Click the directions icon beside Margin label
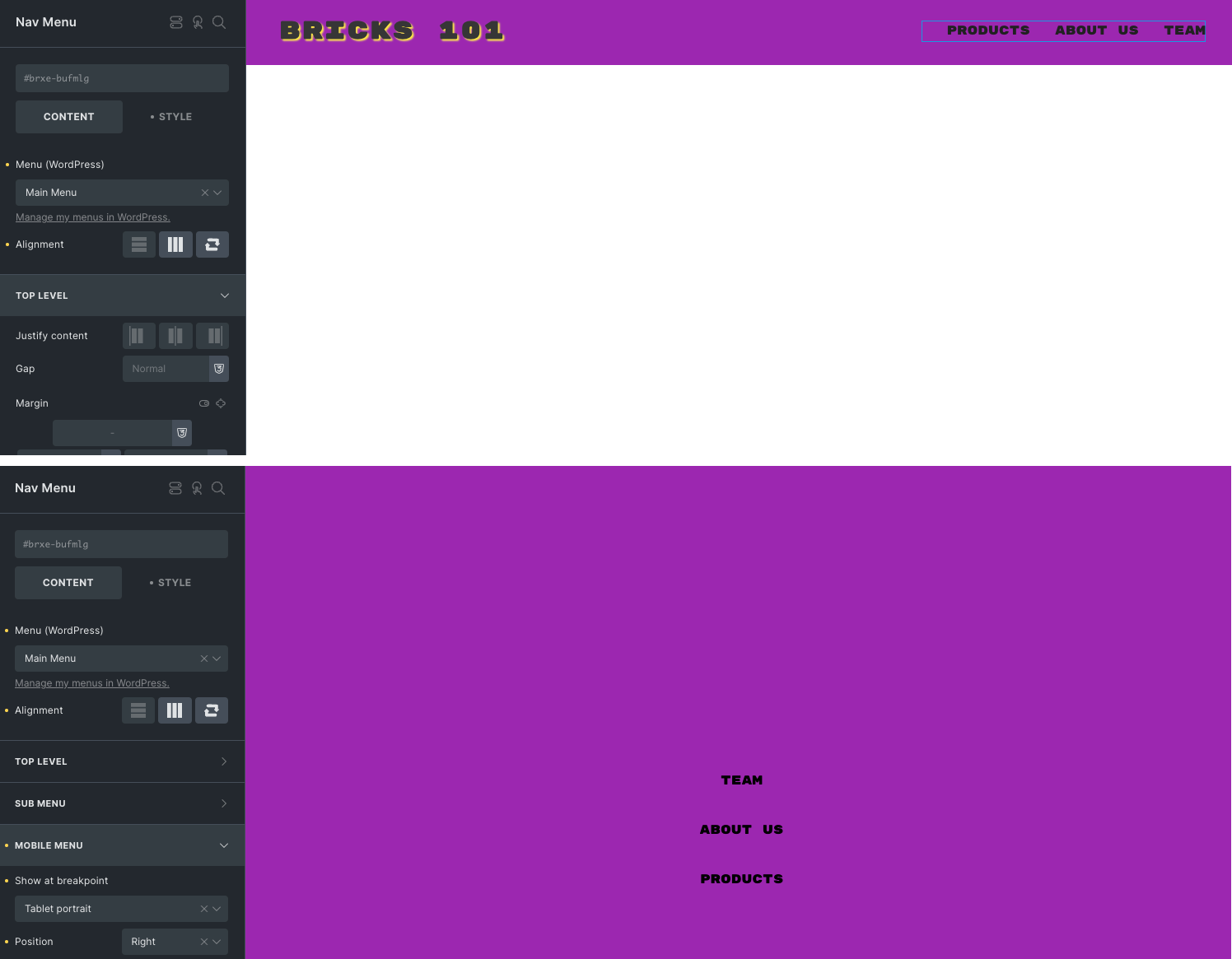 [x=221, y=403]
